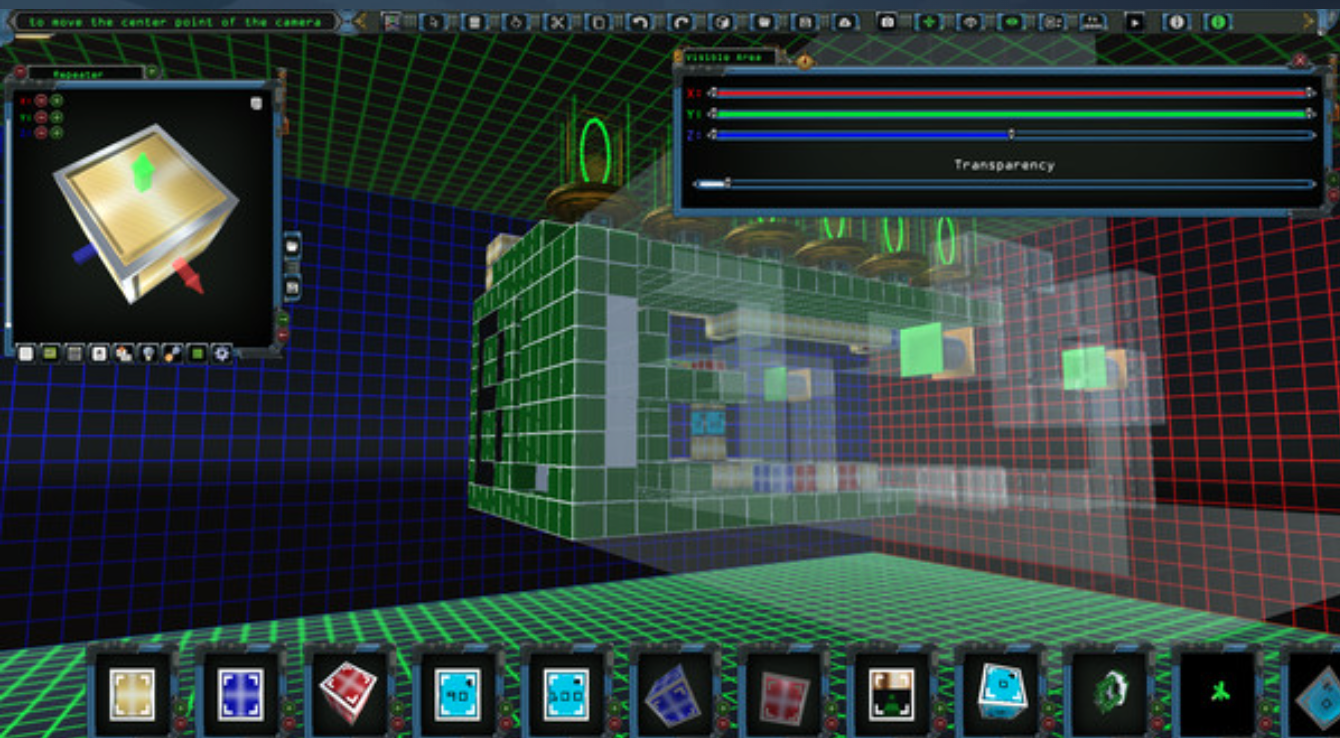
Task: Toggle the green eye visibility icon
Action: click(x=1010, y=21)
